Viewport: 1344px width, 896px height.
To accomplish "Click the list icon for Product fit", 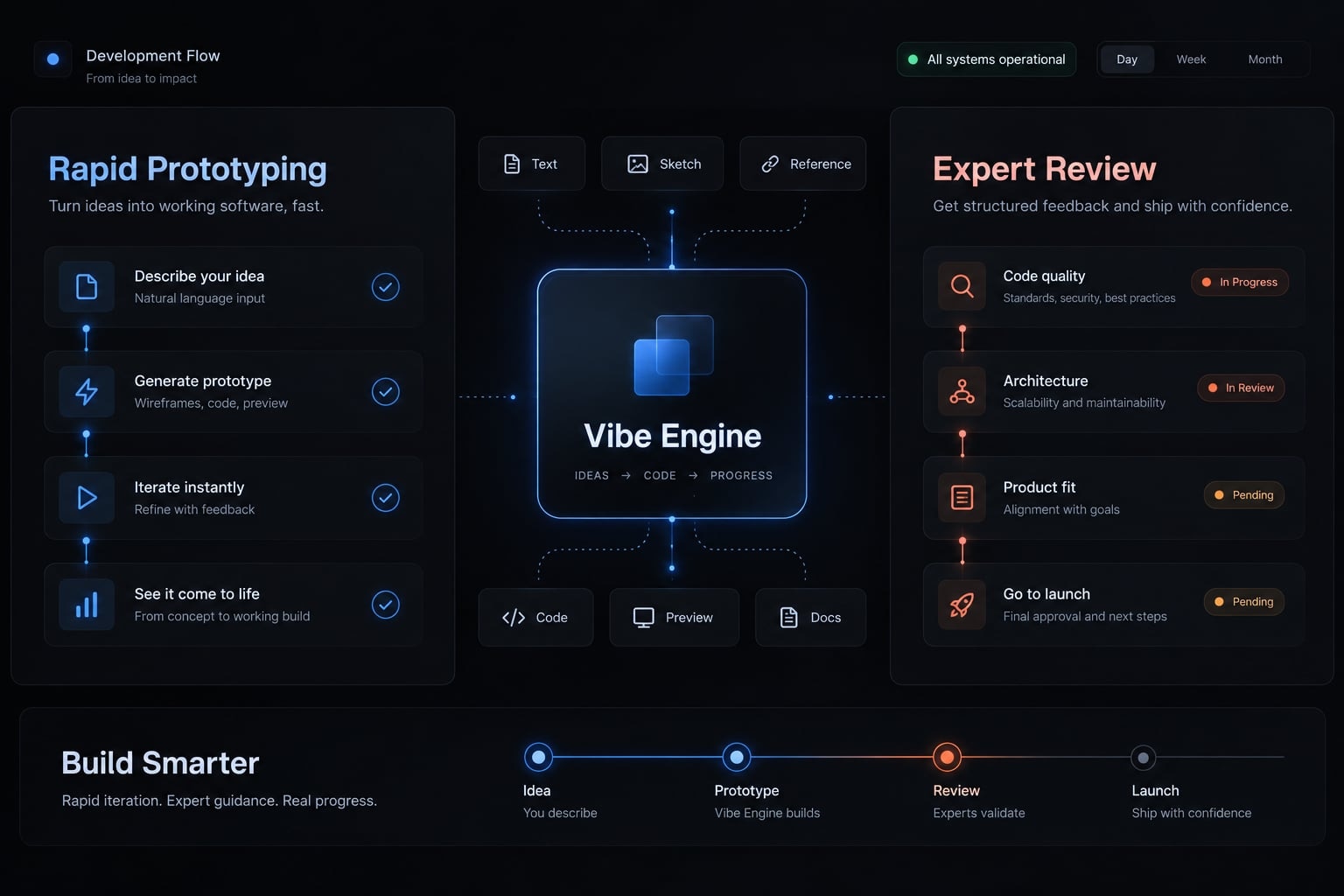I will coord(962,498).
